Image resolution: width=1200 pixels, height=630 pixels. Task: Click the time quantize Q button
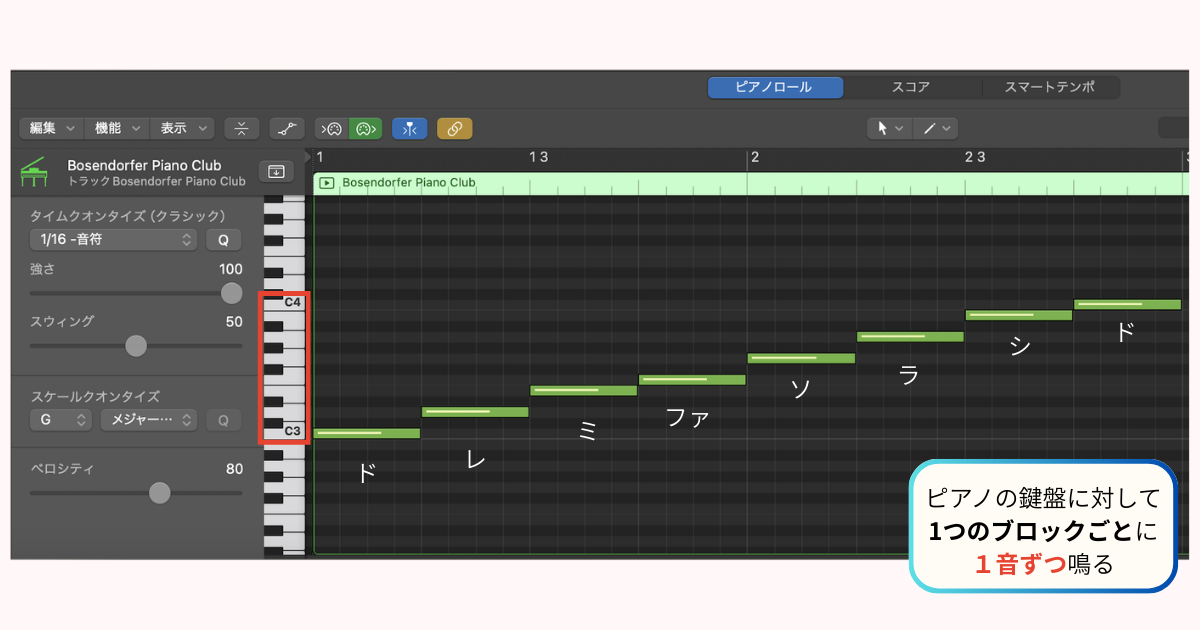coord(223,240)
